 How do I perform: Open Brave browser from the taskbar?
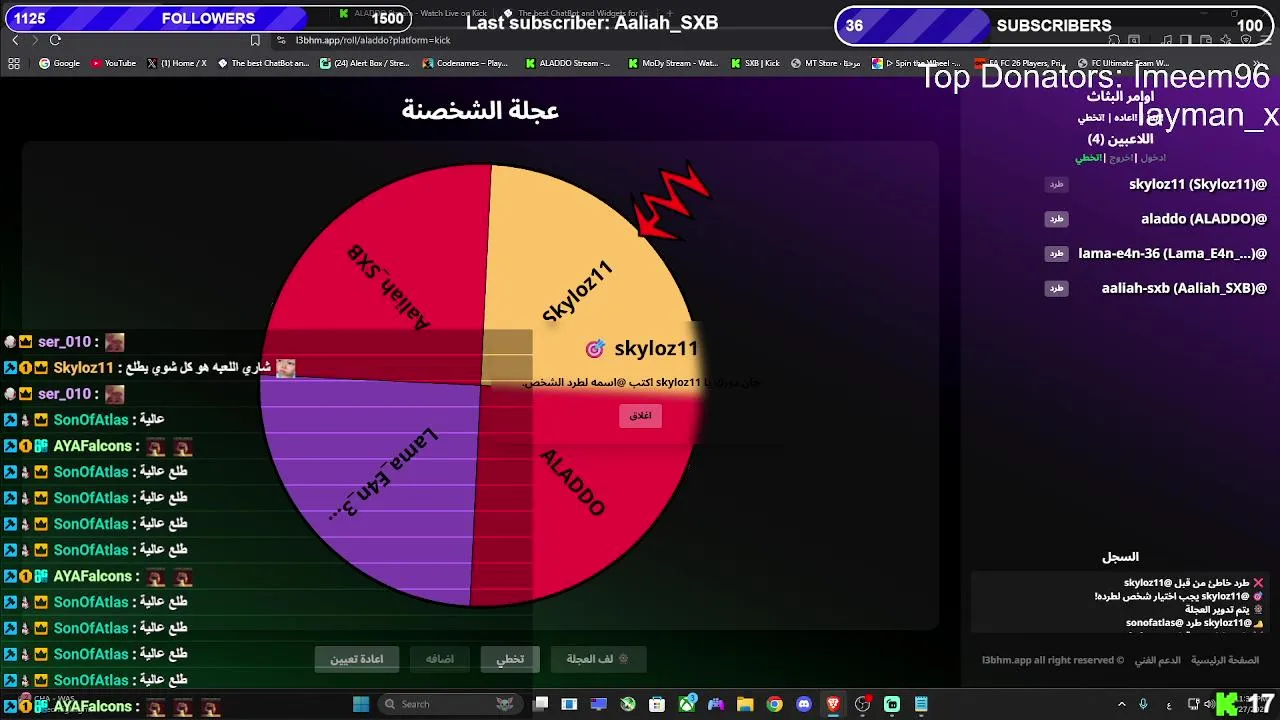point(833,704)
